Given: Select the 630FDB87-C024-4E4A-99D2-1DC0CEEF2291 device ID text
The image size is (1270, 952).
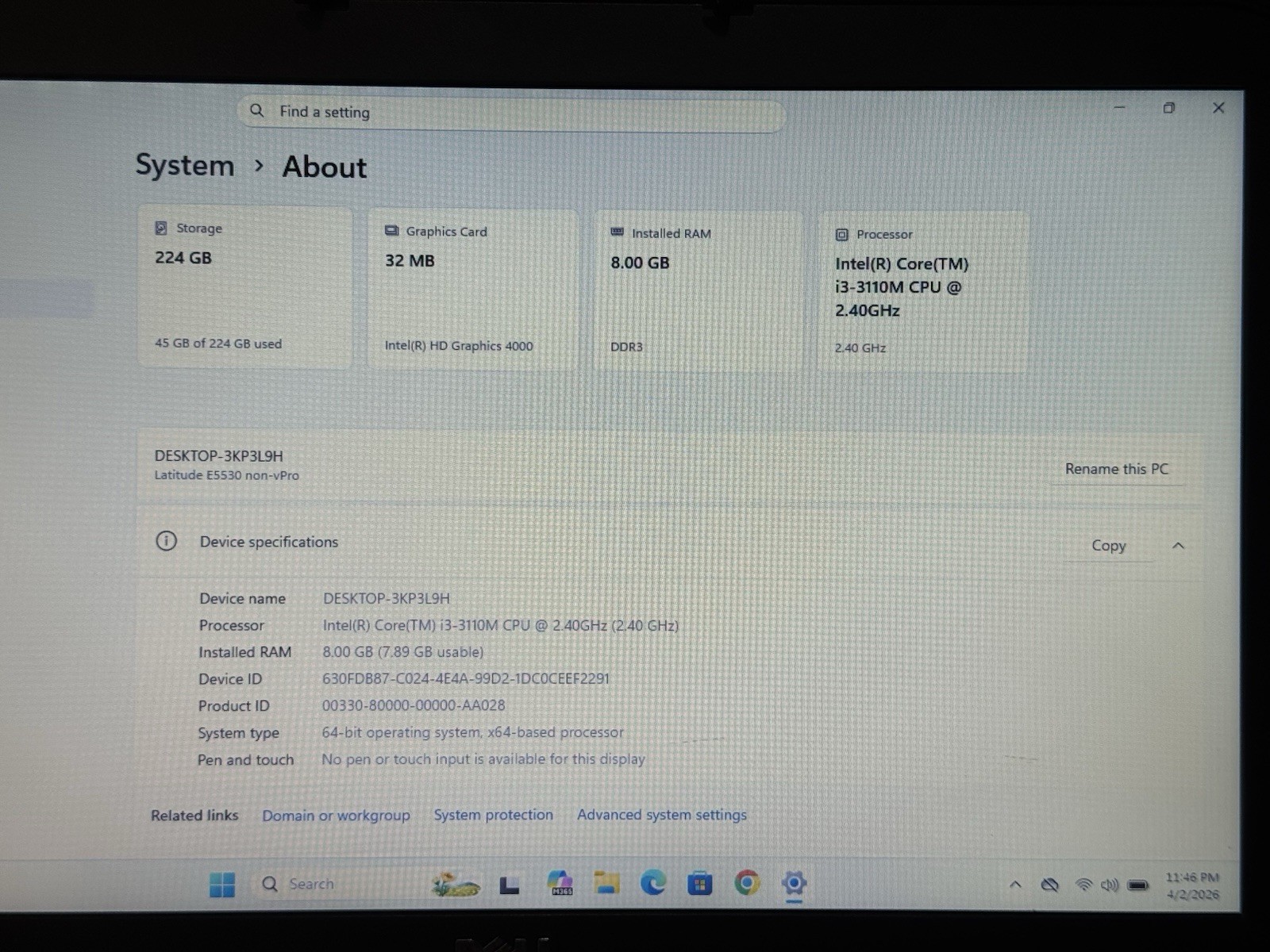Looking at the screenshot, I should [x=466, y=679].
